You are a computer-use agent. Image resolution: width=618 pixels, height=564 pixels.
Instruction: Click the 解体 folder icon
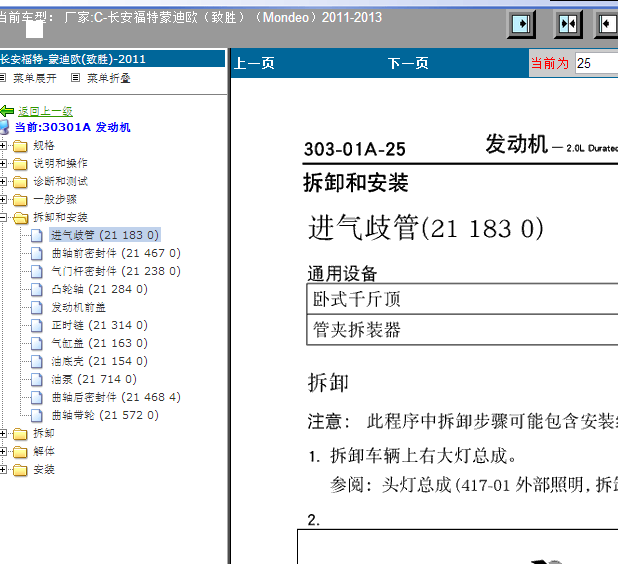coord(20,452)
